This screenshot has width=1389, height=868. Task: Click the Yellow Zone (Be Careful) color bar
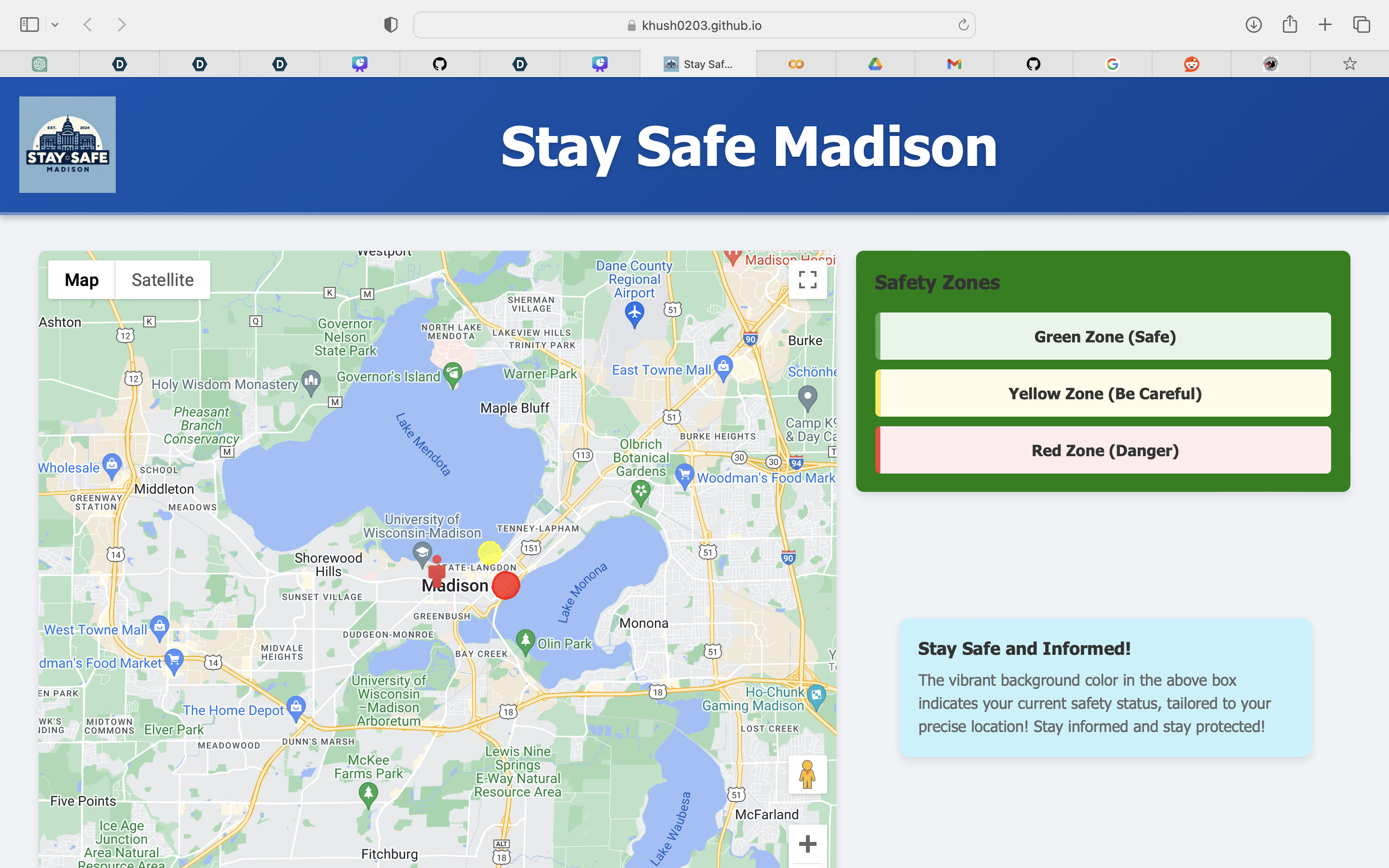coord(878,393)
